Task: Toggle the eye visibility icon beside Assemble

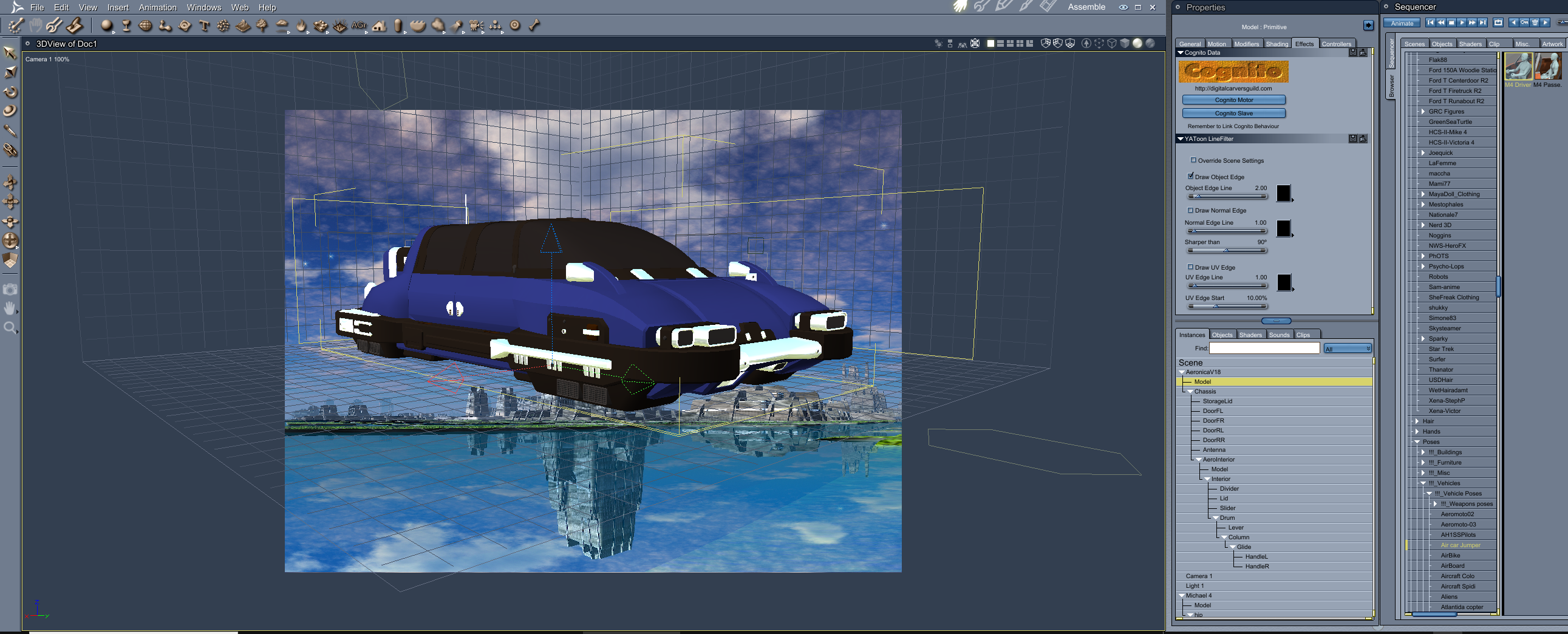Action: pos(1123,7)
